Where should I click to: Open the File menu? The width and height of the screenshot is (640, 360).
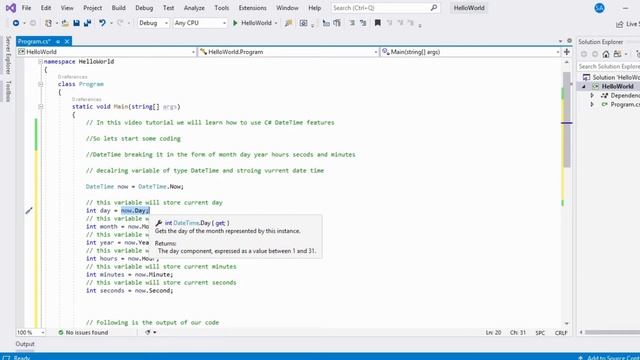(26, 8)
